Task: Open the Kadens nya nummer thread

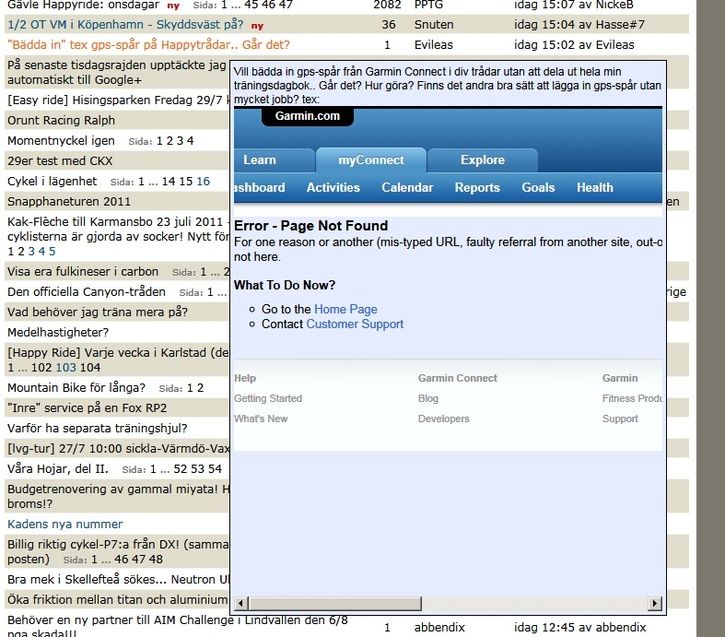Action: (65, 524)
